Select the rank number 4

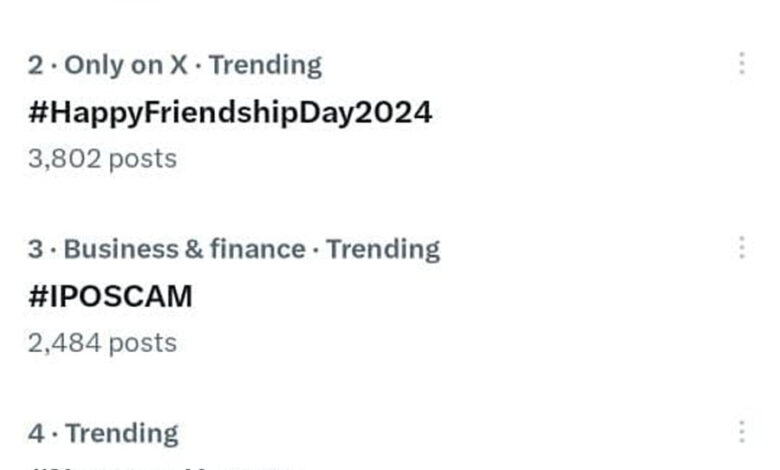point(36,433)
